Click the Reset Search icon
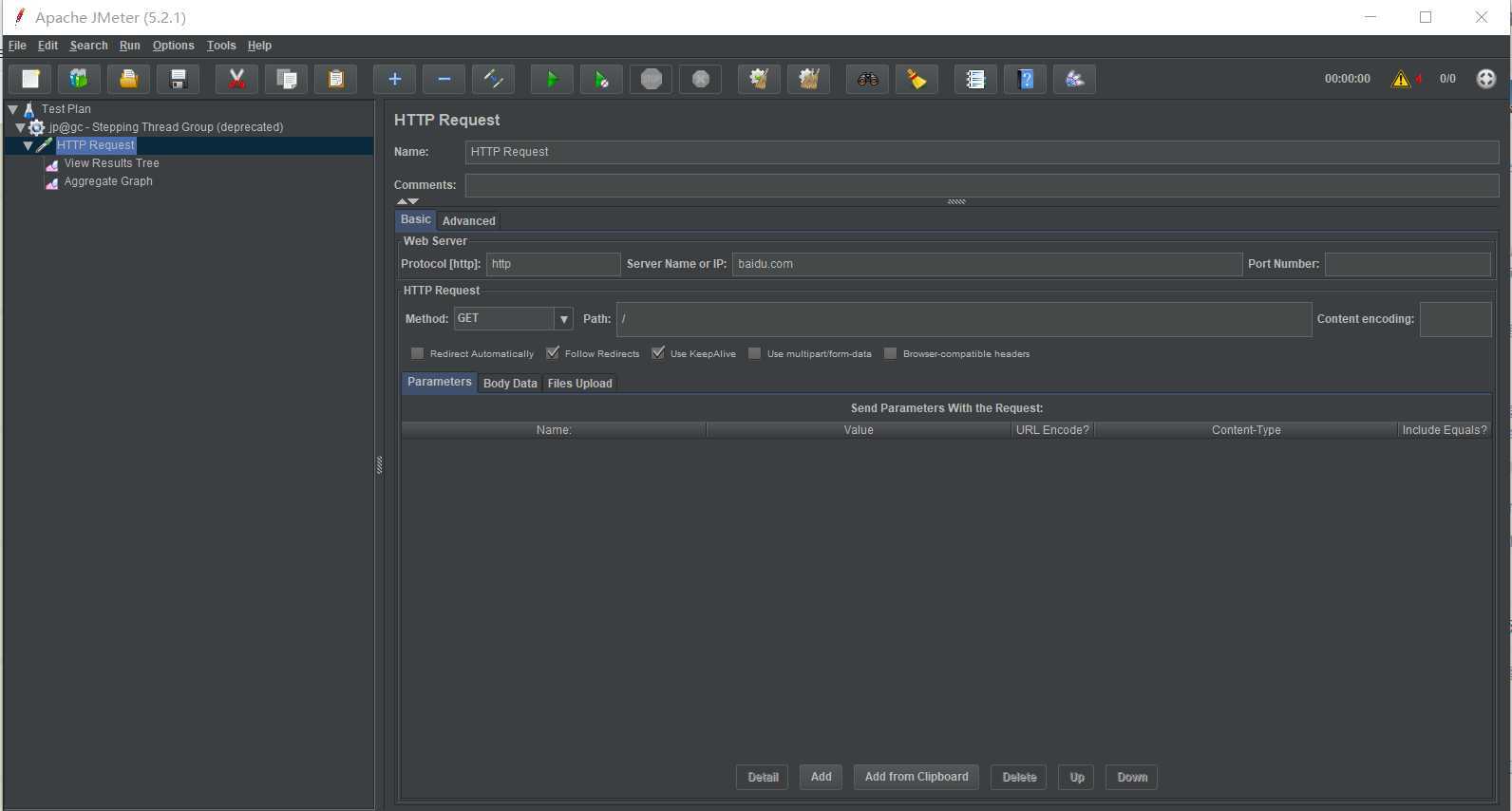The image size is (1512, 811). tap(917, 79)
